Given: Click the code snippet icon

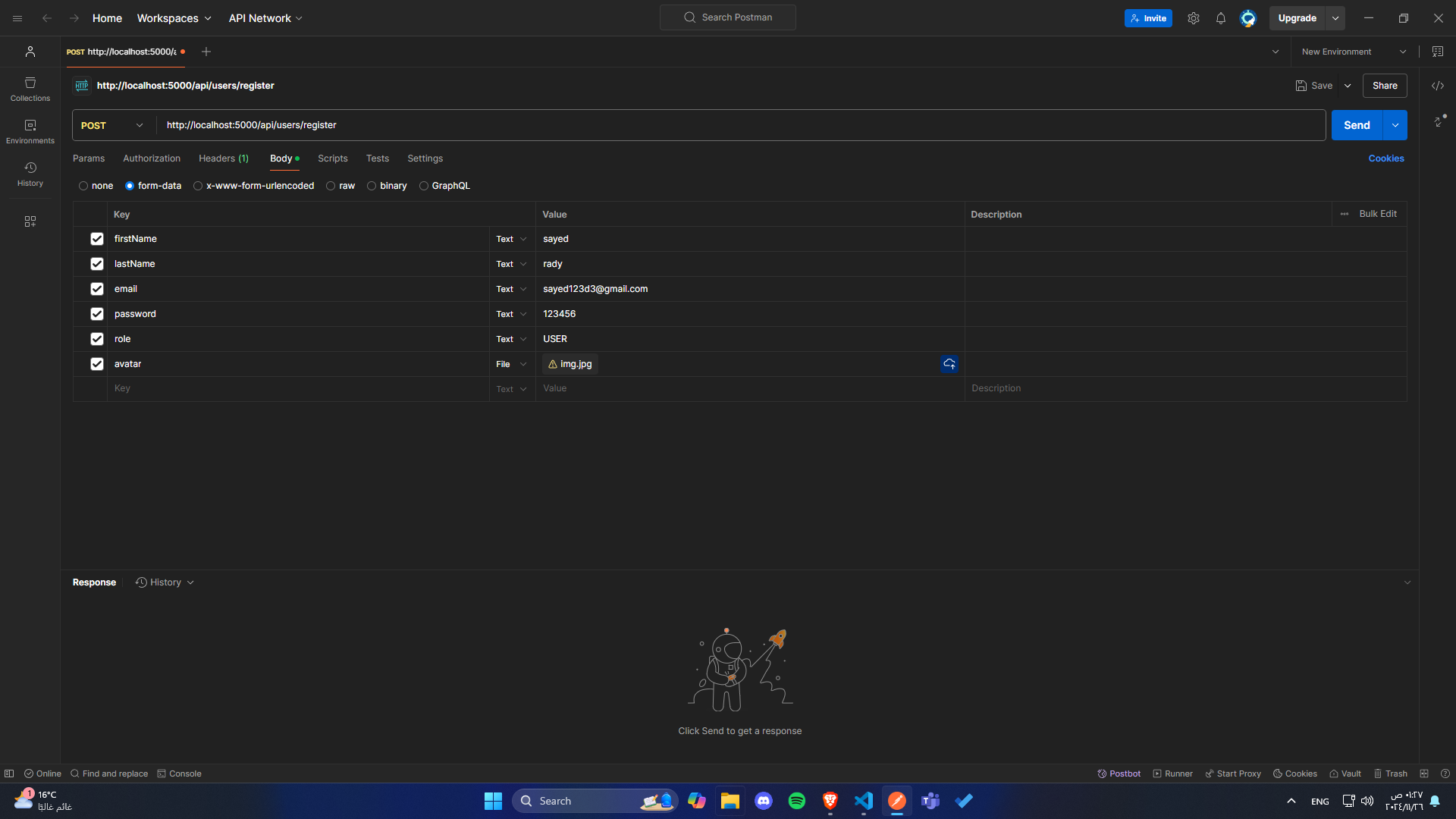Looking at the screenshot, I should point(1437,86).
